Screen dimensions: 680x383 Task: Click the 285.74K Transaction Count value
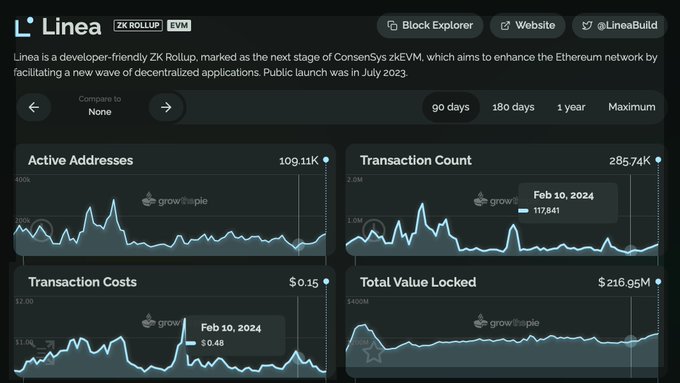coord(630,161)
